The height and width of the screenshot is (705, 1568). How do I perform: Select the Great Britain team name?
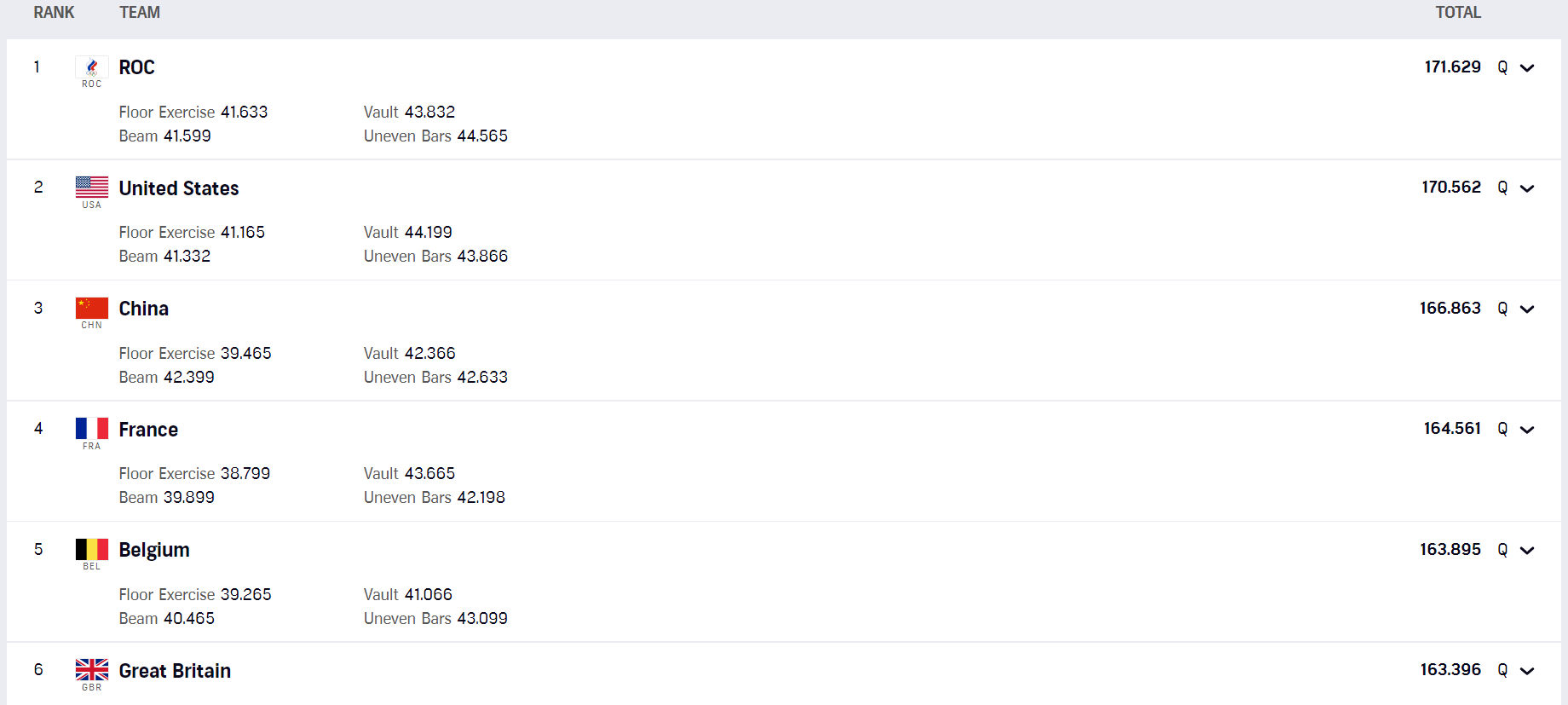(x=175, y=671)
